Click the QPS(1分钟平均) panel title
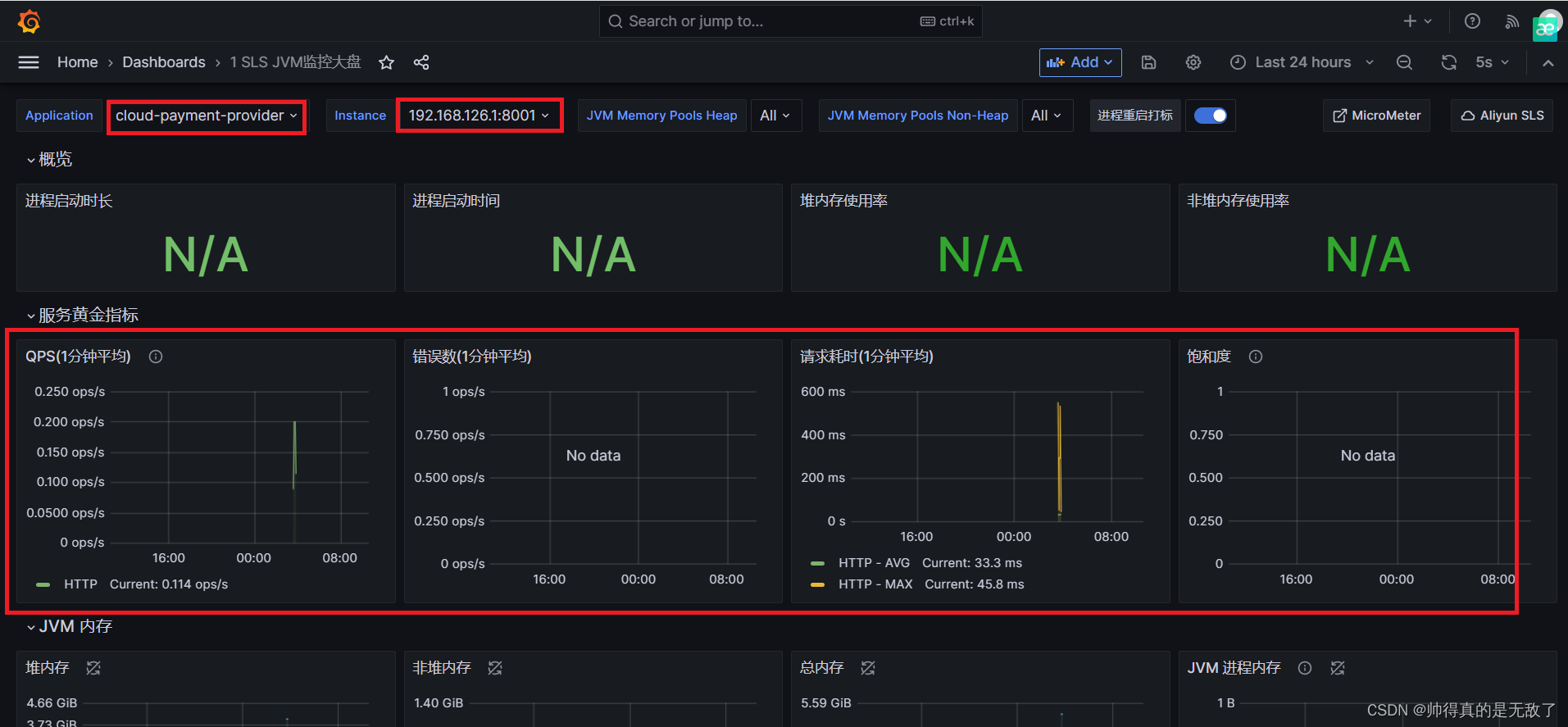 (x=78, y=357)
